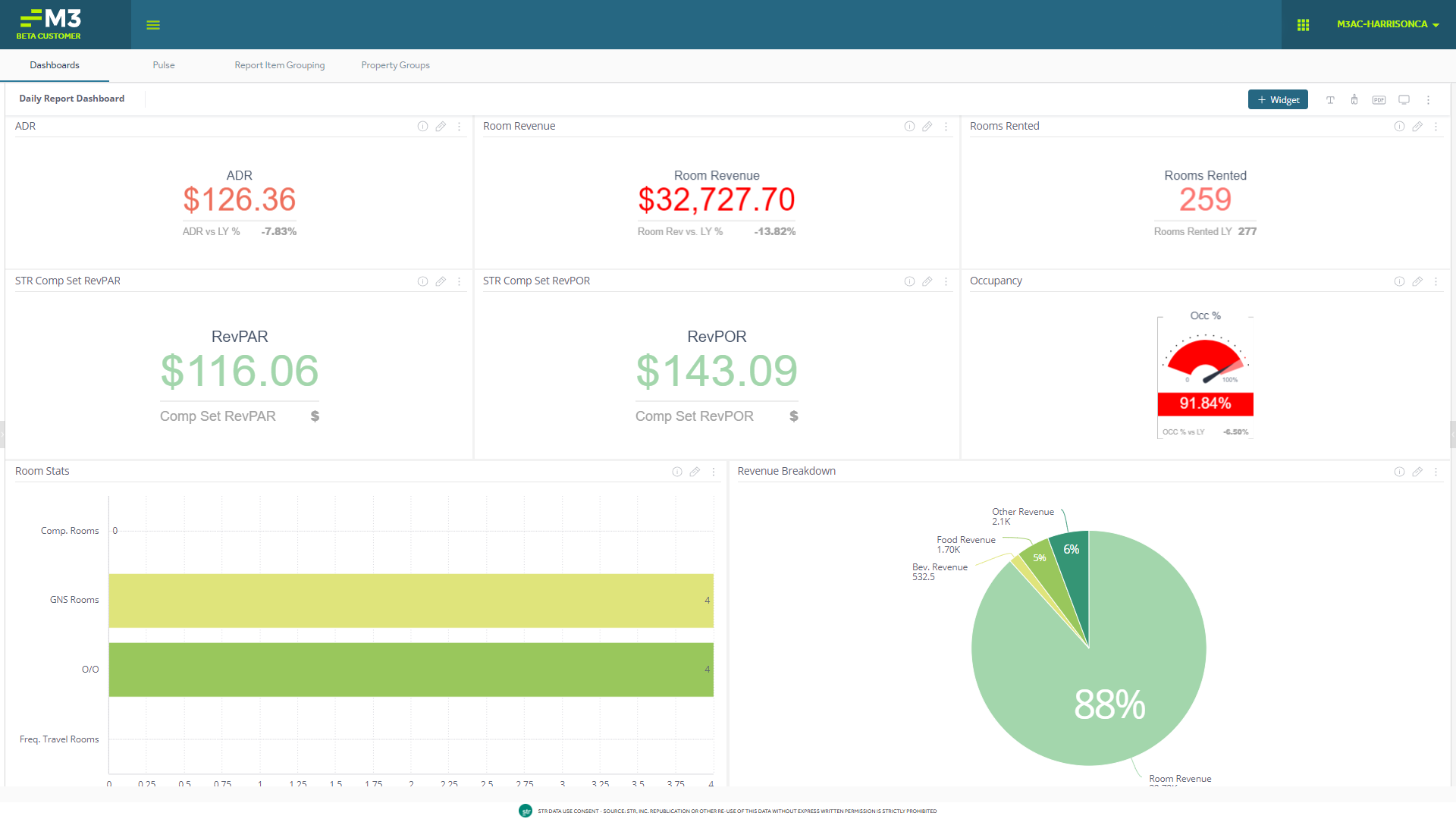Open the M3AC-HARRISONCA account dropdown
Screen dimensions: 1456x819
(1387, 24)
